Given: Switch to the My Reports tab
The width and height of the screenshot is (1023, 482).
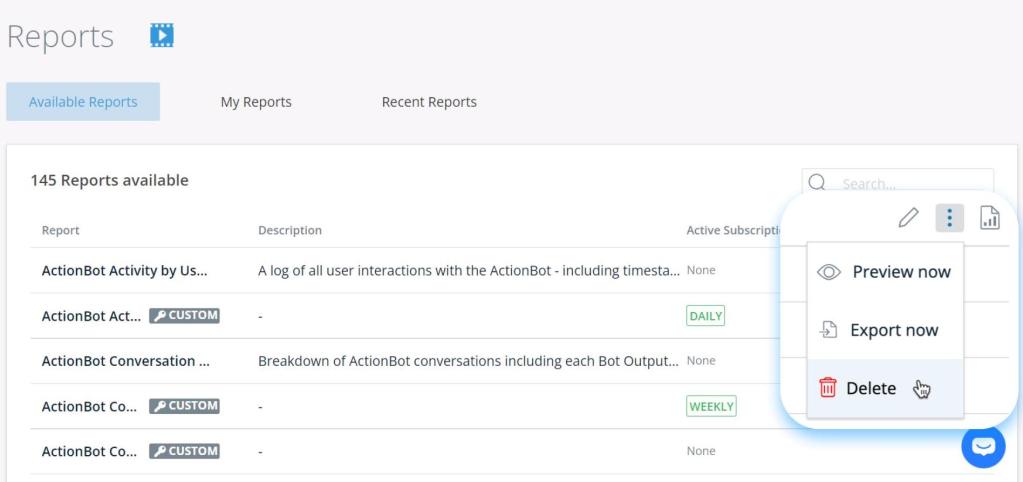Looking at the screenshot, I should (256, 102).
